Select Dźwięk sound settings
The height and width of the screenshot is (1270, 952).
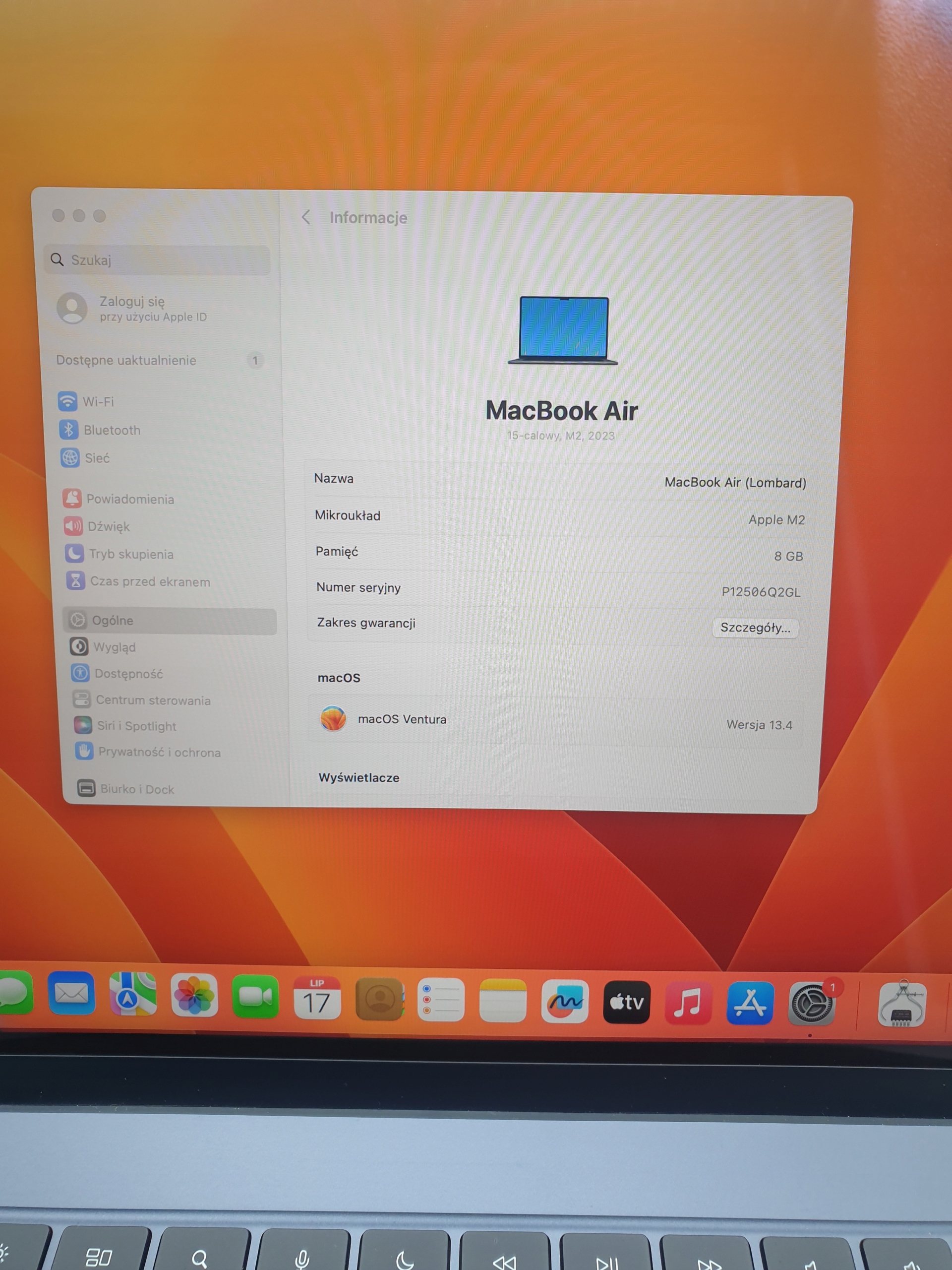click(x=108, y=526)
